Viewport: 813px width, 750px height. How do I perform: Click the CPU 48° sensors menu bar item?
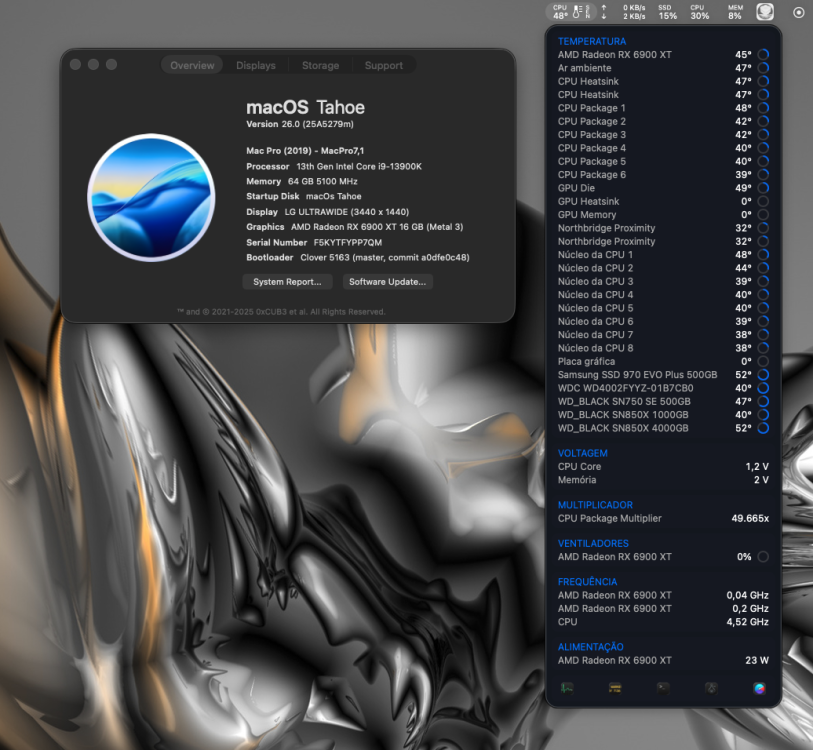click(571, 11)
